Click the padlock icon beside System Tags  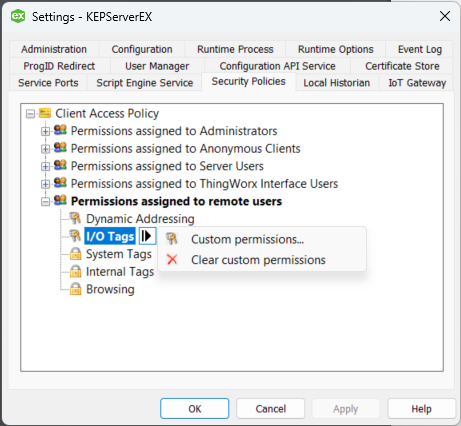[x=75, y=254]
